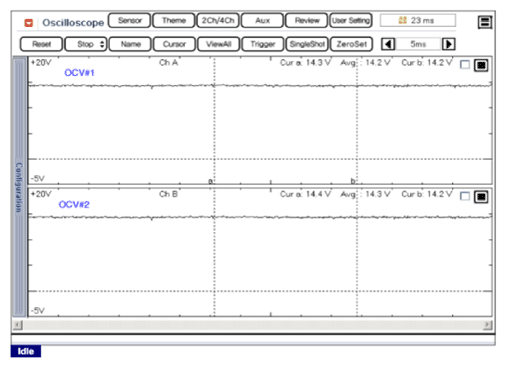
Task: Open the panel menu icon at top right
Action: [484, 22]
